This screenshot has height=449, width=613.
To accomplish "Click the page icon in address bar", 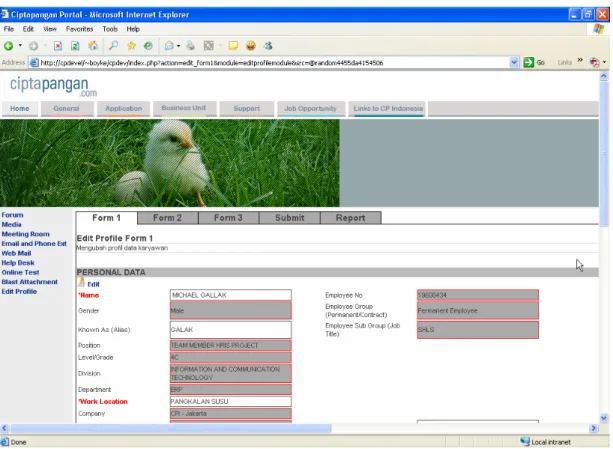I will [34, 63].
